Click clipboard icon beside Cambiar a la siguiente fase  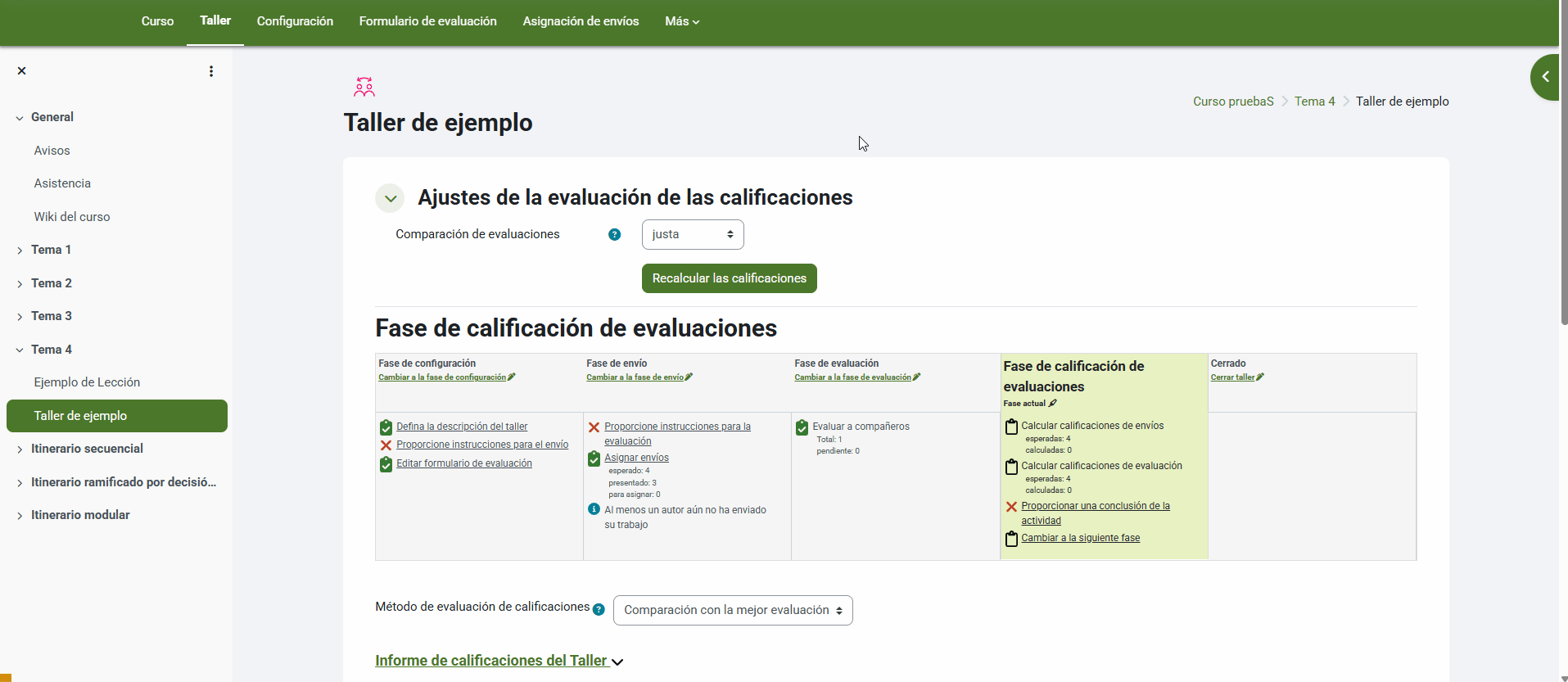tap(1011, 539)
